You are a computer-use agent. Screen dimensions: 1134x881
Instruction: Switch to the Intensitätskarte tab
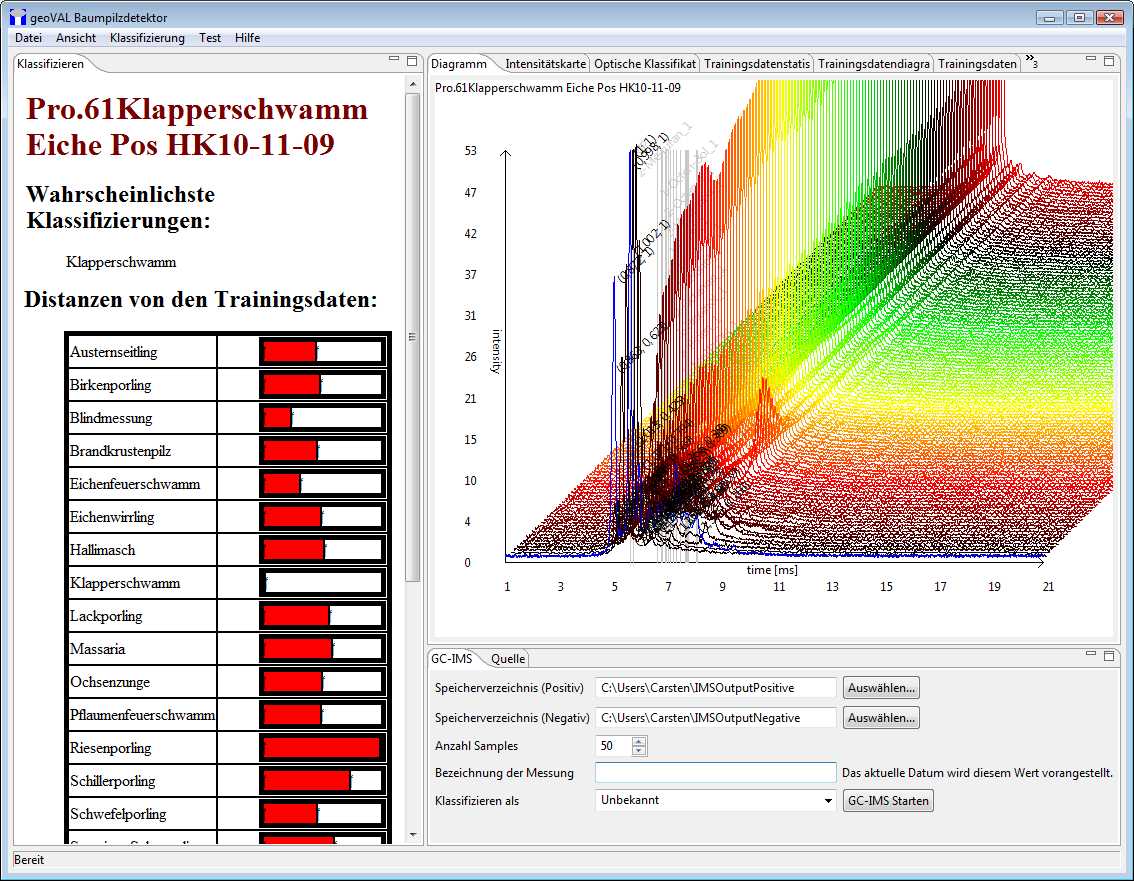(545, 63)
